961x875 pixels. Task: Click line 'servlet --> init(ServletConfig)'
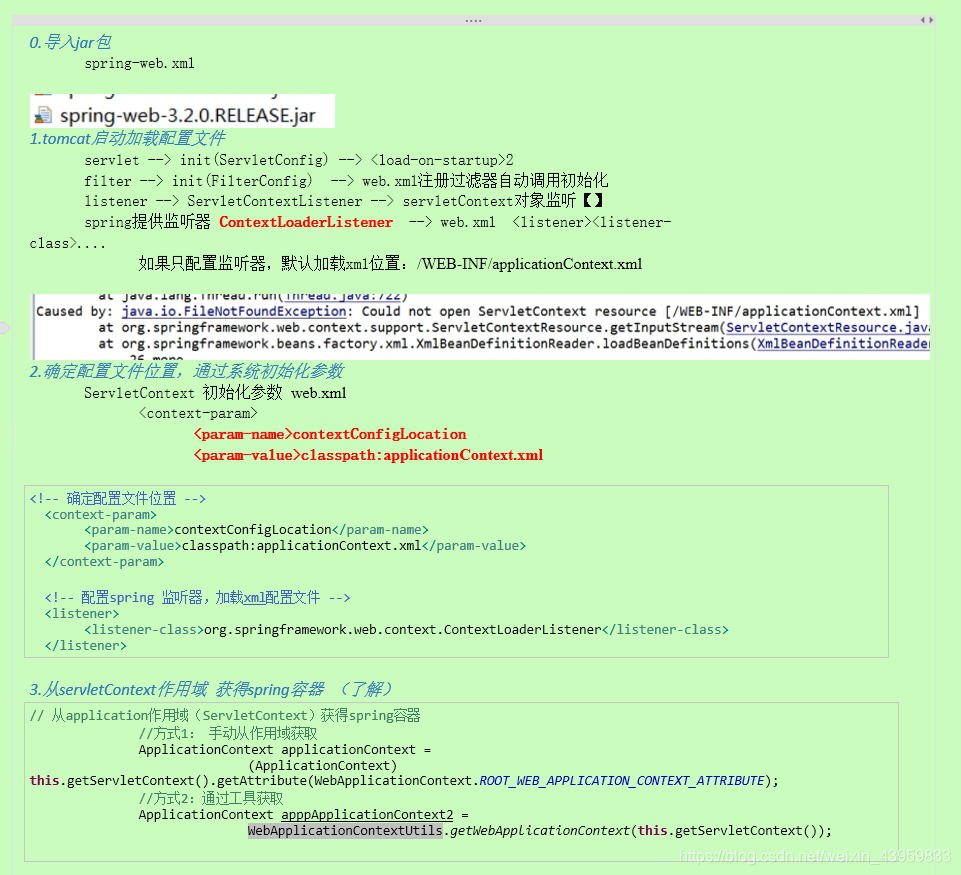coord(206,160)
